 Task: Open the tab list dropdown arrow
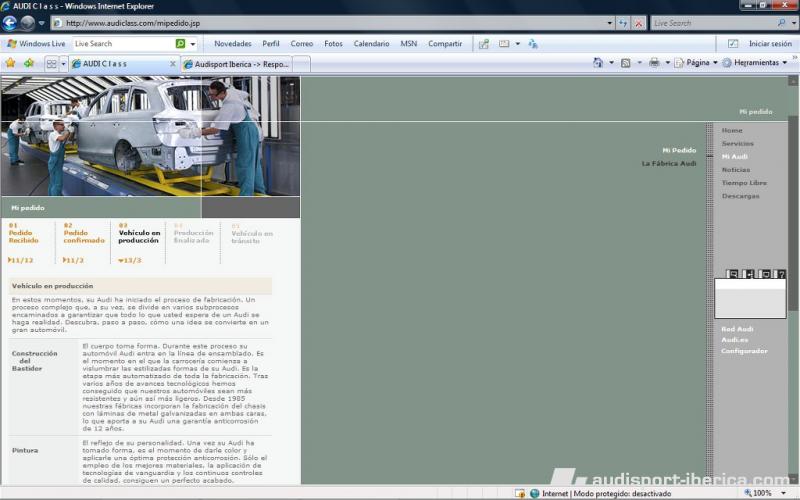(x=63, y=64)
